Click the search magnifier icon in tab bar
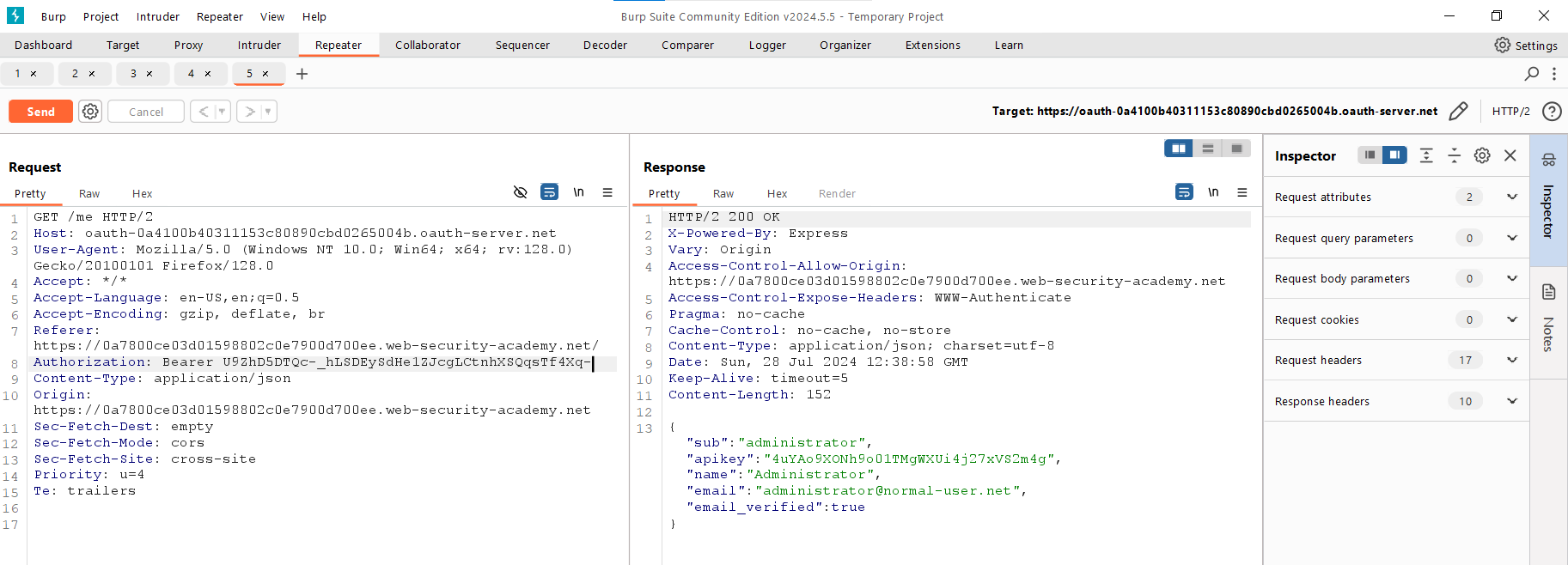1568x565 pixels. point(1532,74)
